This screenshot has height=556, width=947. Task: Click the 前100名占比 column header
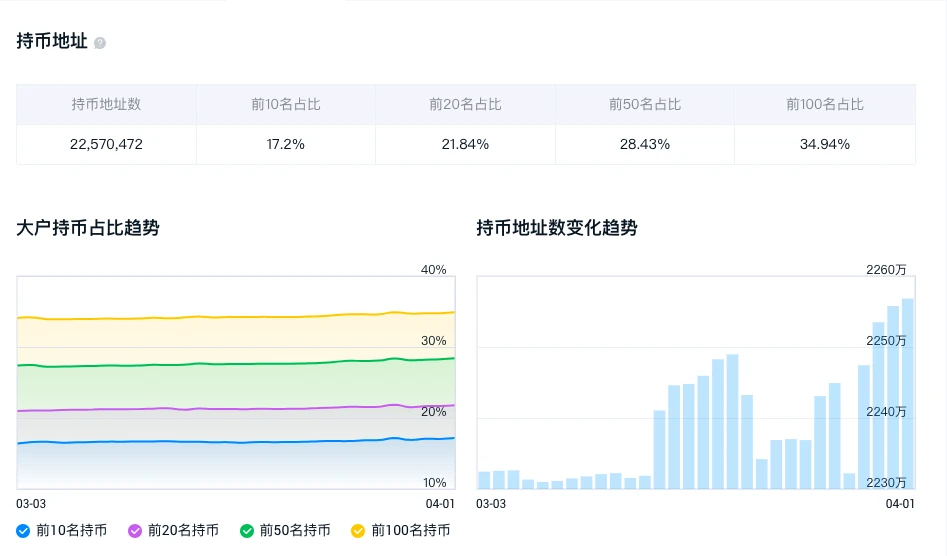click(x=825, y=104)
